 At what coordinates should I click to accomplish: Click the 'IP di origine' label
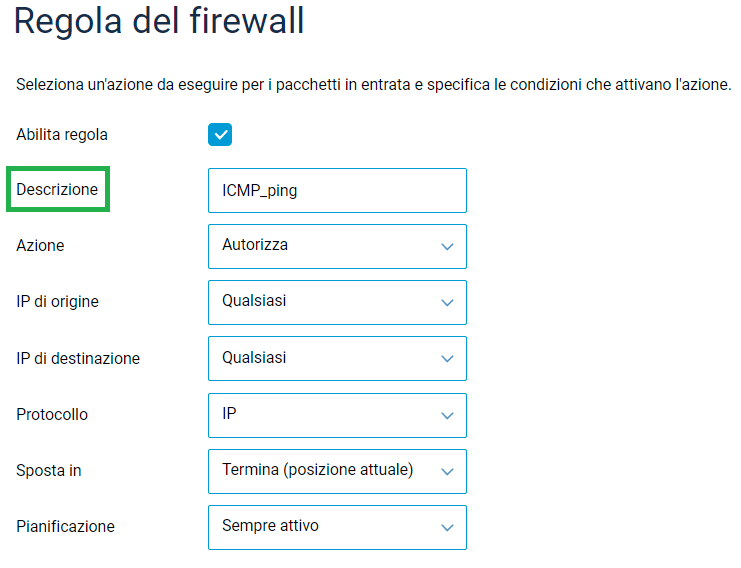point(57,302)
